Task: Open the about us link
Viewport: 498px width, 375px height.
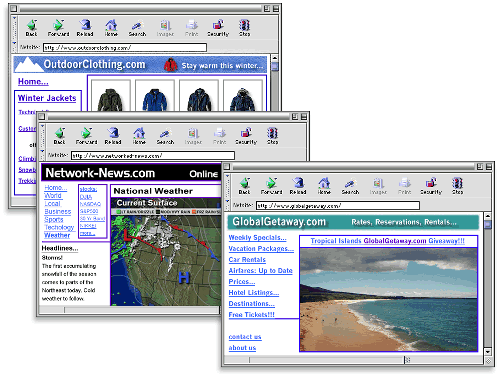Action: tap(242, 348)
